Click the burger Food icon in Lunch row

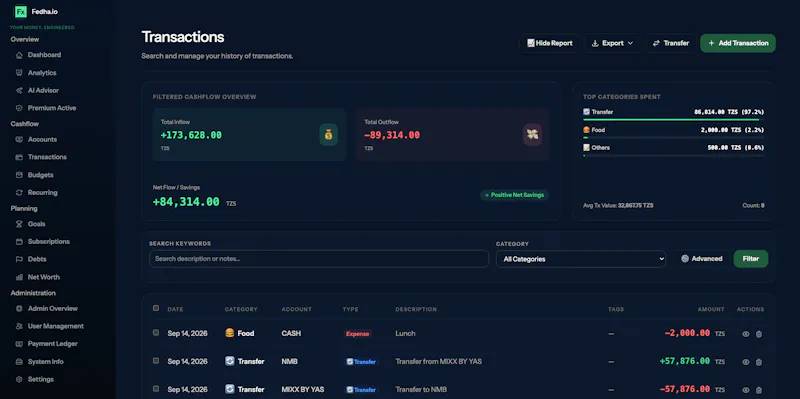[230, 333]
